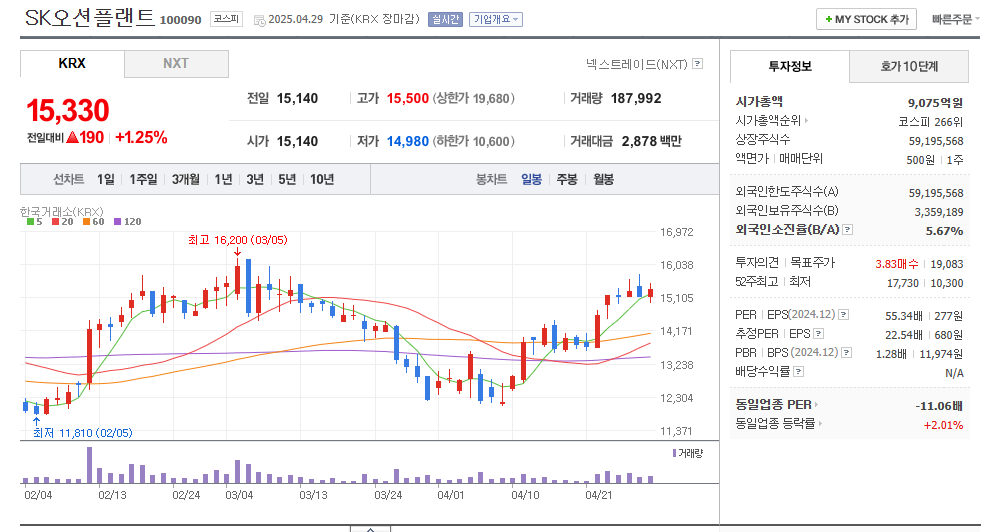This screenshot has width=987, height=532.
Task: Switch to the NXT tab
Action: click(176, 64)
